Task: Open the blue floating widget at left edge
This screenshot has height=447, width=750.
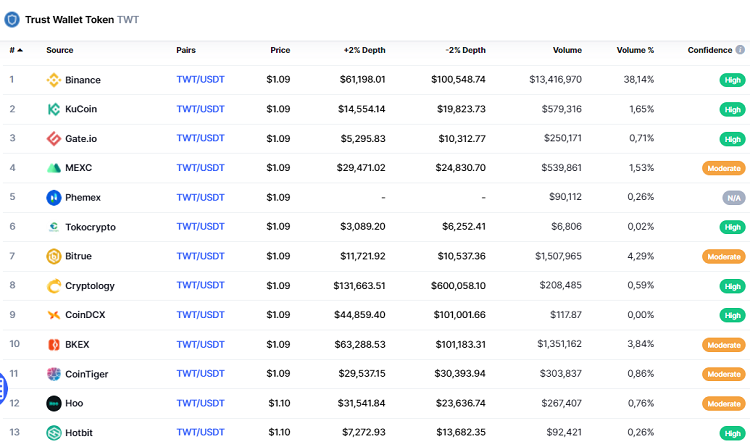Action: coord(3,389)
